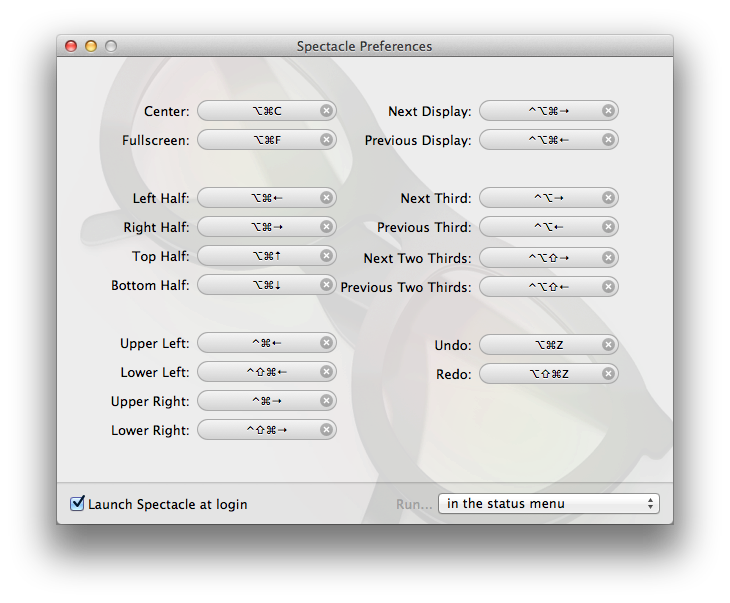Edit the Lower Left shortcut field
Screen dimensions: 730x603
pyautogui.click(x=267, y=372)
